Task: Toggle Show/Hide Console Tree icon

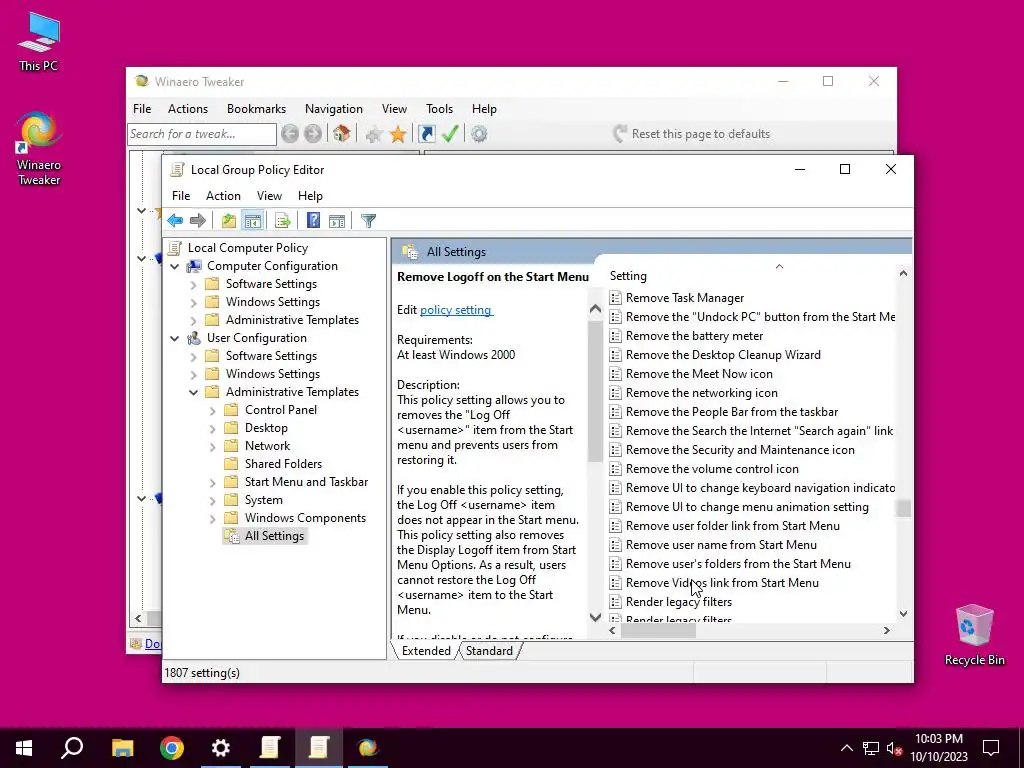Action: click(253, 221)
